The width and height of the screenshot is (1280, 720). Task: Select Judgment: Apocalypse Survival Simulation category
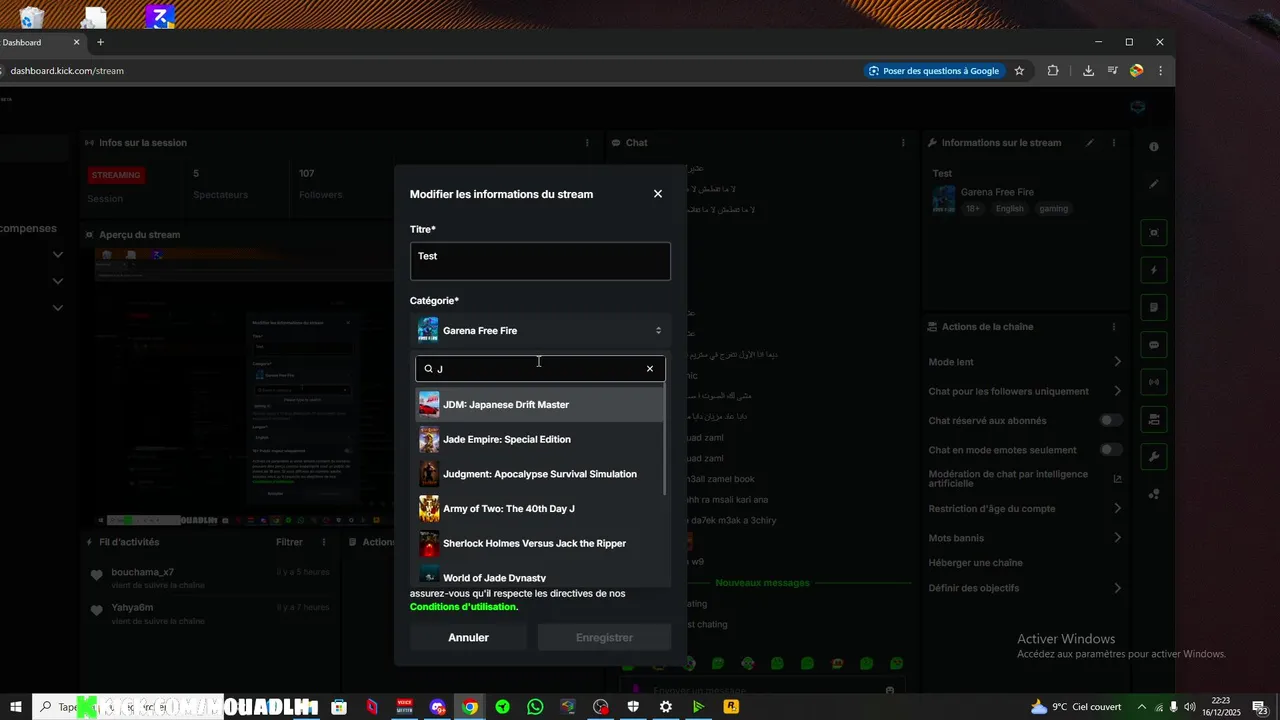click(x=540, y=474)
